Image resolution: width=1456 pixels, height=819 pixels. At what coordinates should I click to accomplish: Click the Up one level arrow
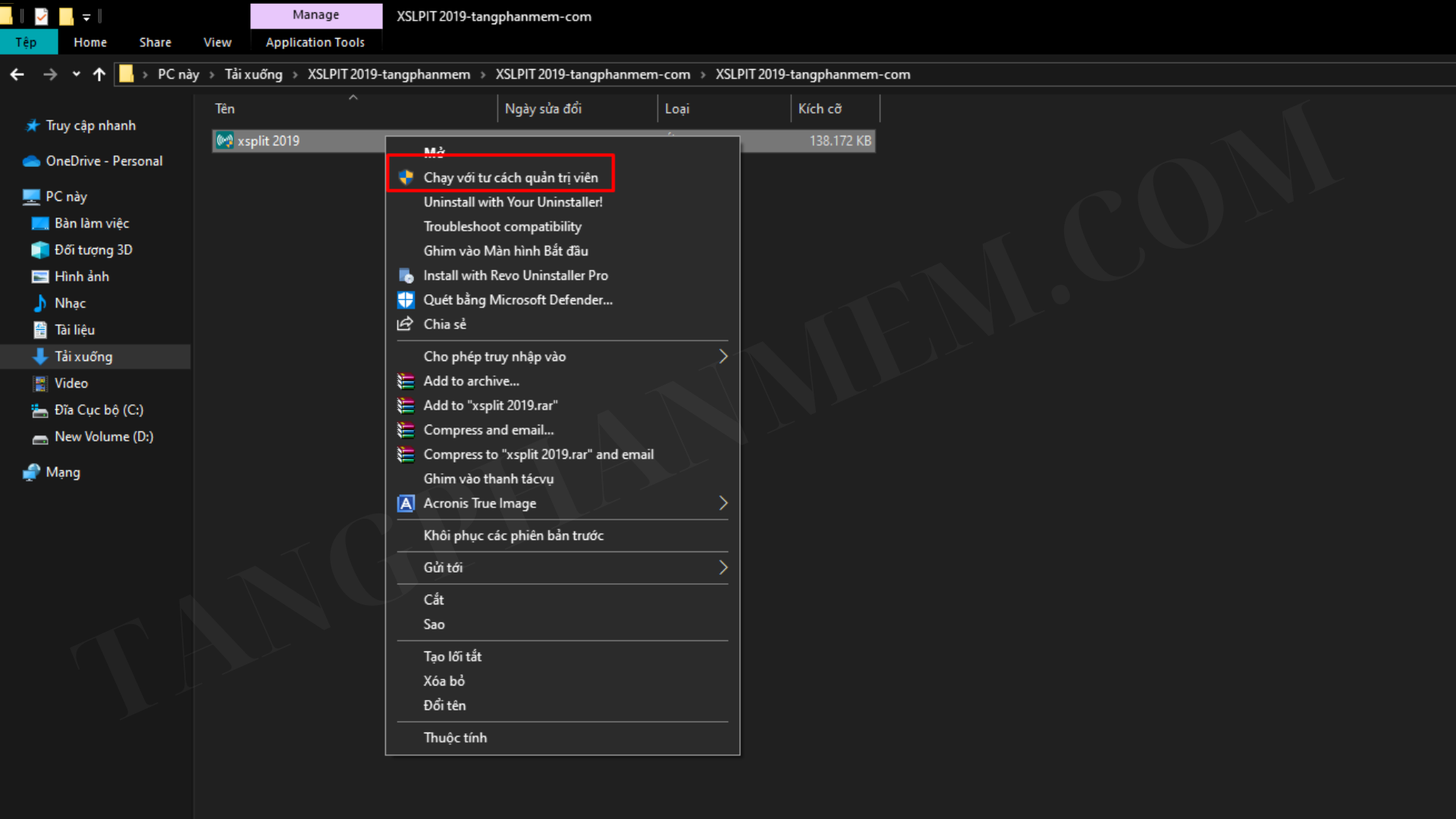click(x=99, y=74)
